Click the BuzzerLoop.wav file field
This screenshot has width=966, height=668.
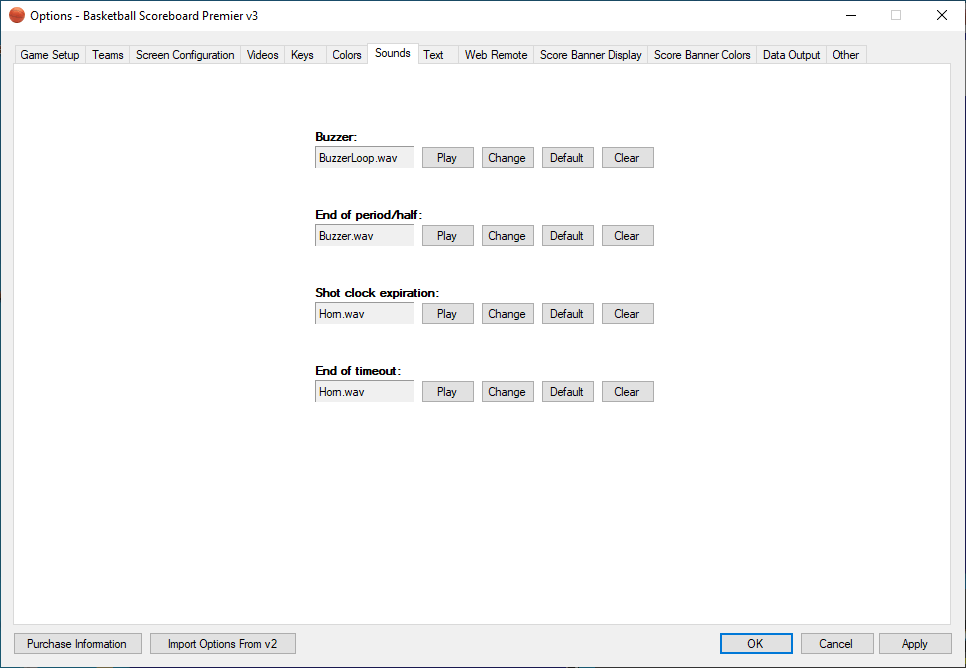[x=364, y=158]
